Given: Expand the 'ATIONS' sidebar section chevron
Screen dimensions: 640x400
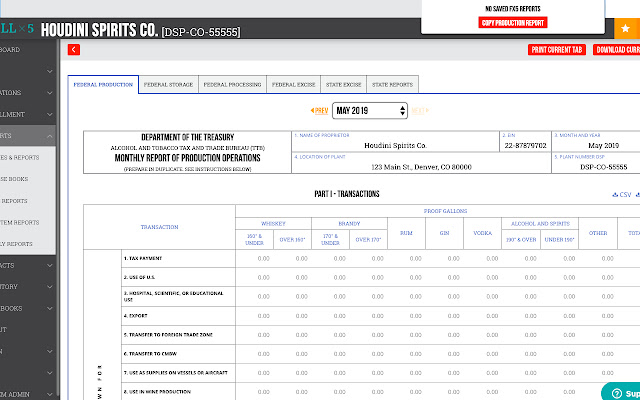Looking at the screenshot, I should tap(50, 93).
